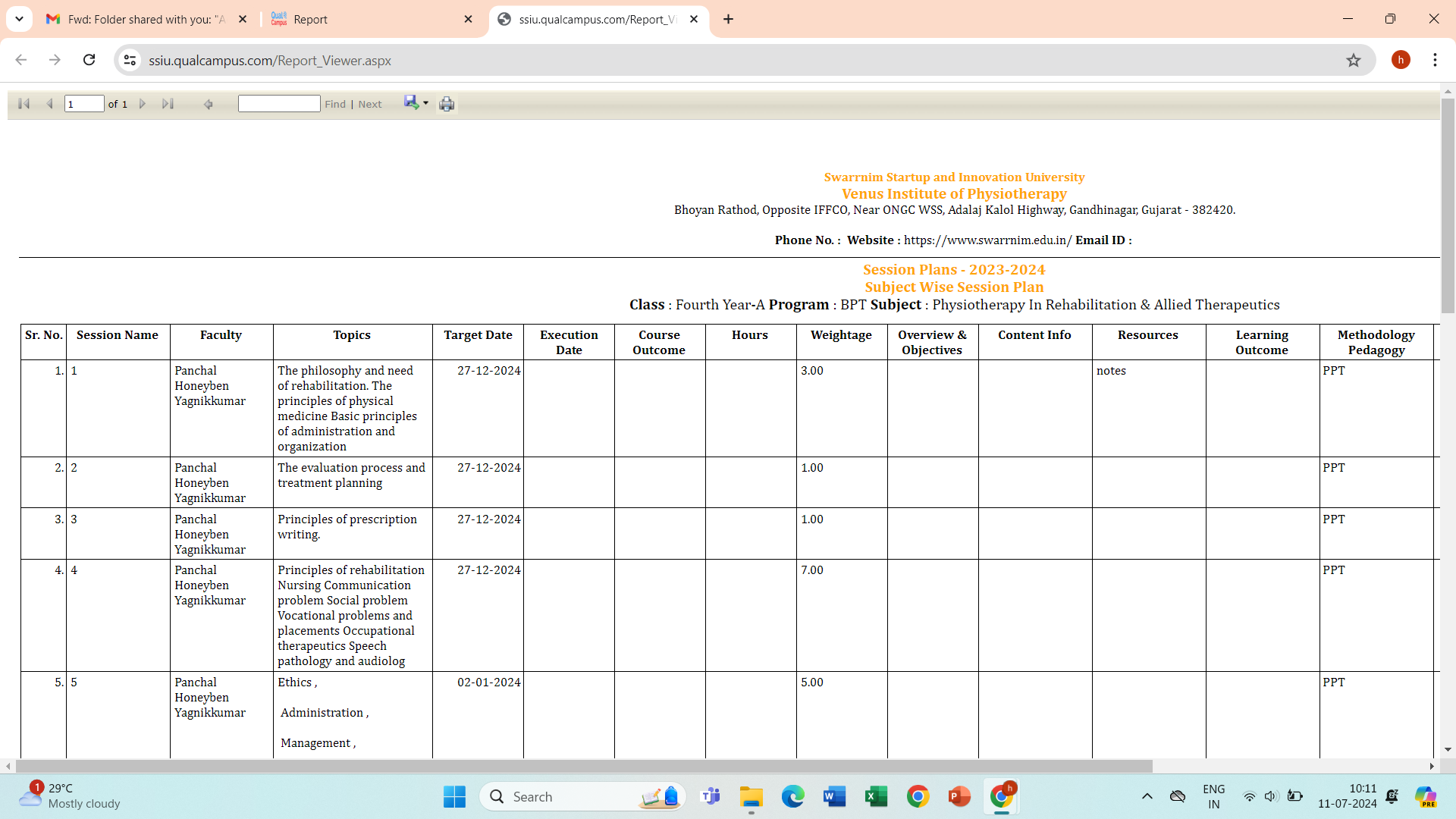The height and width of the screenshot is (819, 1456).
Task: Go forward in browser history
Action: pyautogui.click(x=55, y=60)
